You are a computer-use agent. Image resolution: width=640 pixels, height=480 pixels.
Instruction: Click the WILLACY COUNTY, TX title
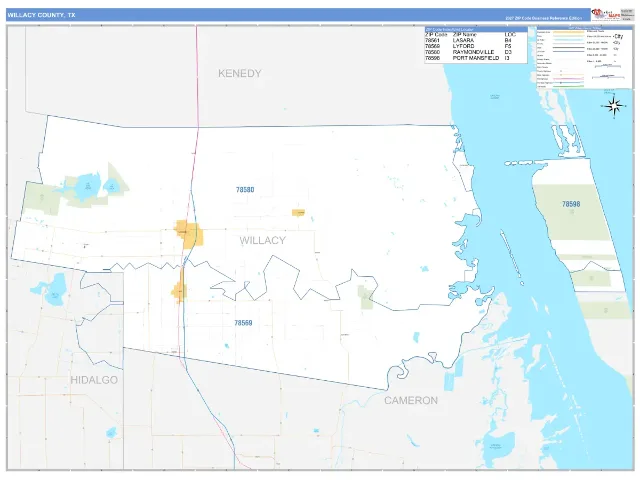point(41,15)
